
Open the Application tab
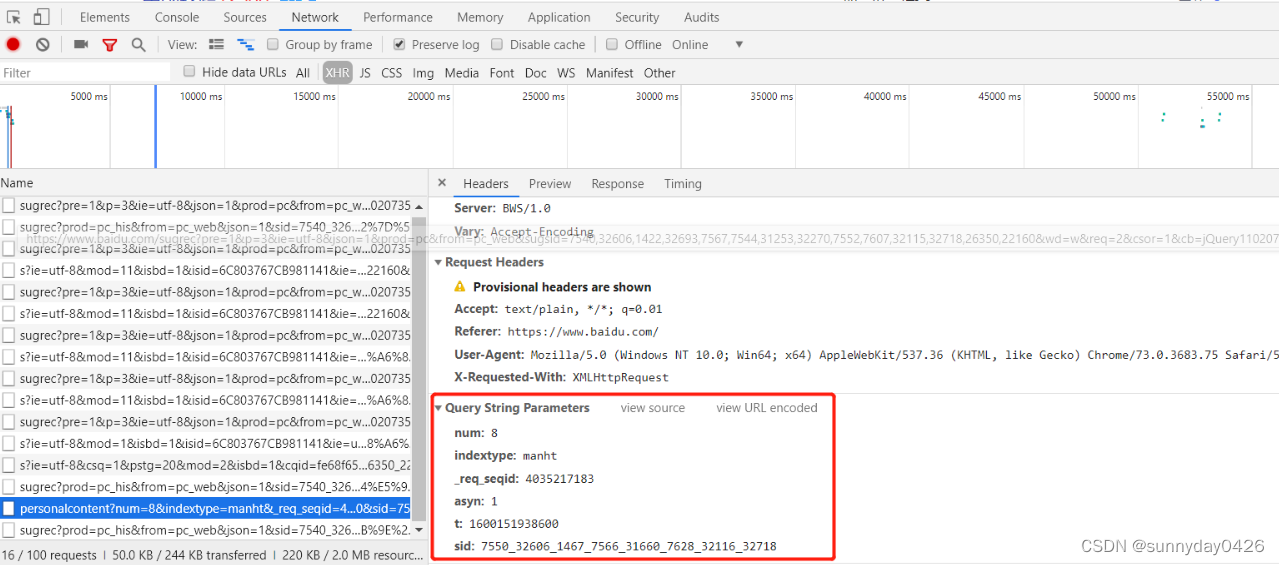point(559,17)
